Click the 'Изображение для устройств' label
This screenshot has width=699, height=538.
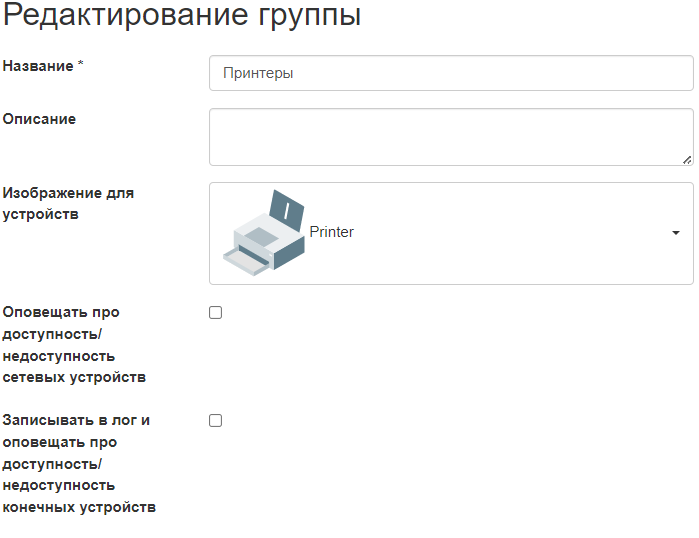68,203
